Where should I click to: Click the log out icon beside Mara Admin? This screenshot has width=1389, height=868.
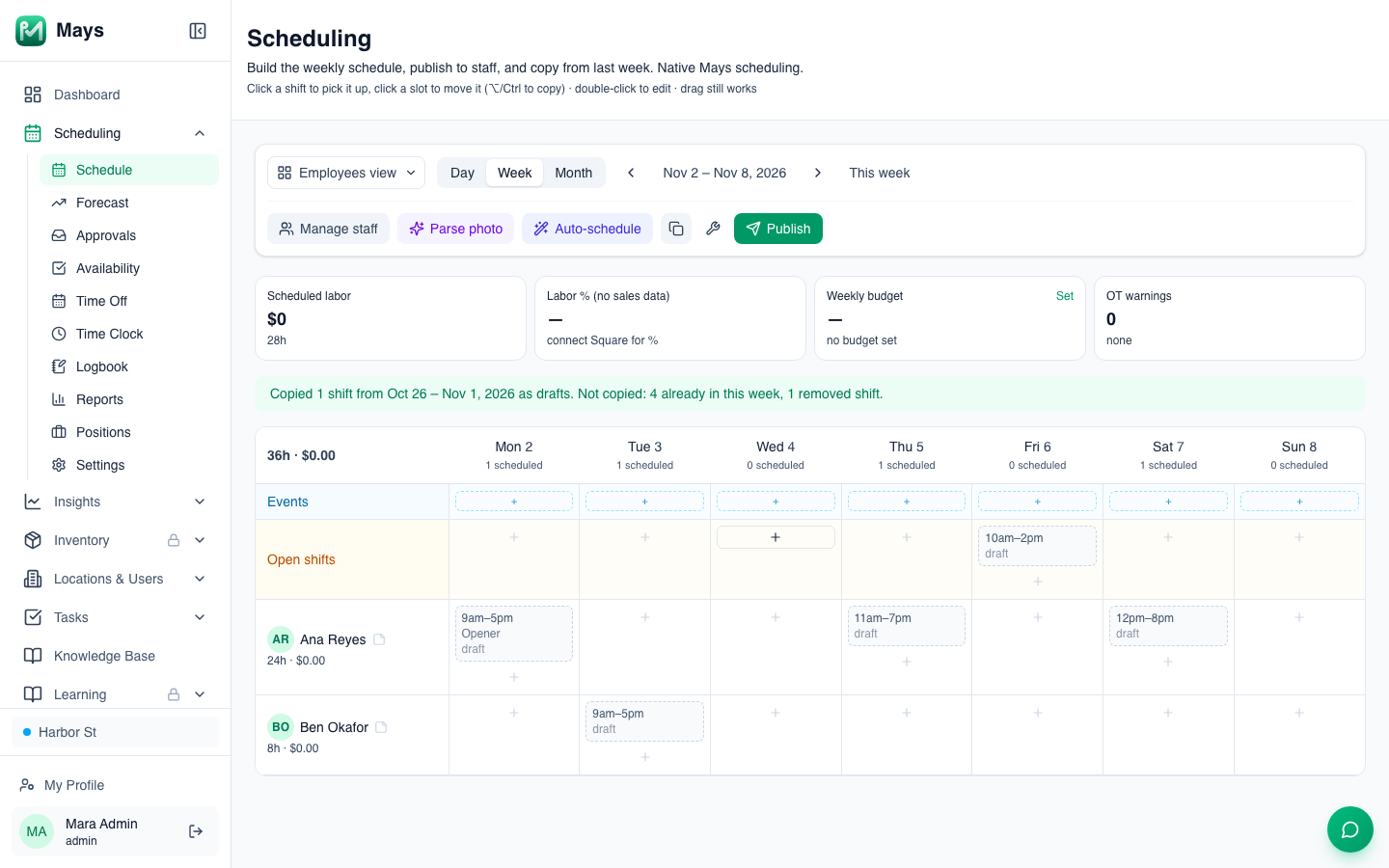tap(196, 831)
